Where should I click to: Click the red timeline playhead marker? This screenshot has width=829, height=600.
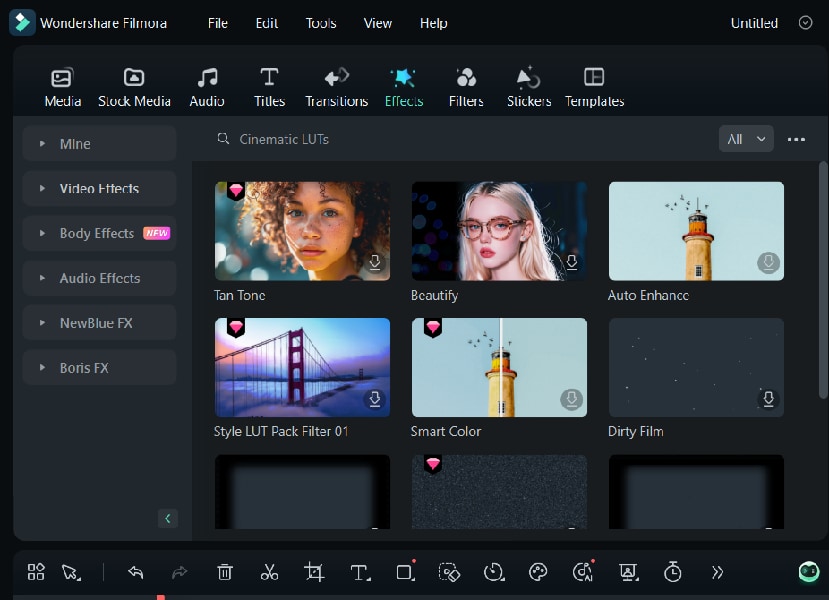[161, 597]
